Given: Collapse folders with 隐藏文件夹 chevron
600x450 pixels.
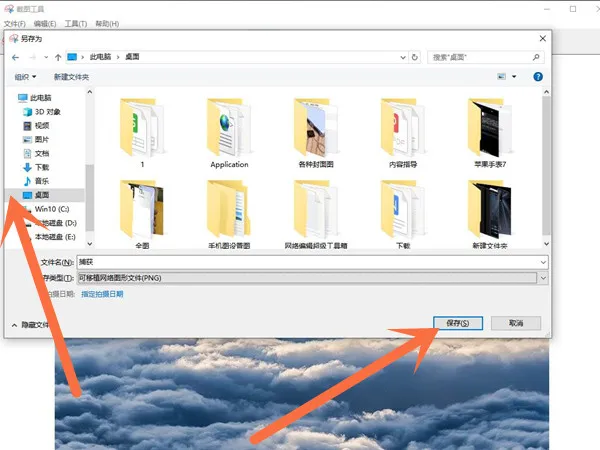Looking at the screenshot, I should [15, 325].
